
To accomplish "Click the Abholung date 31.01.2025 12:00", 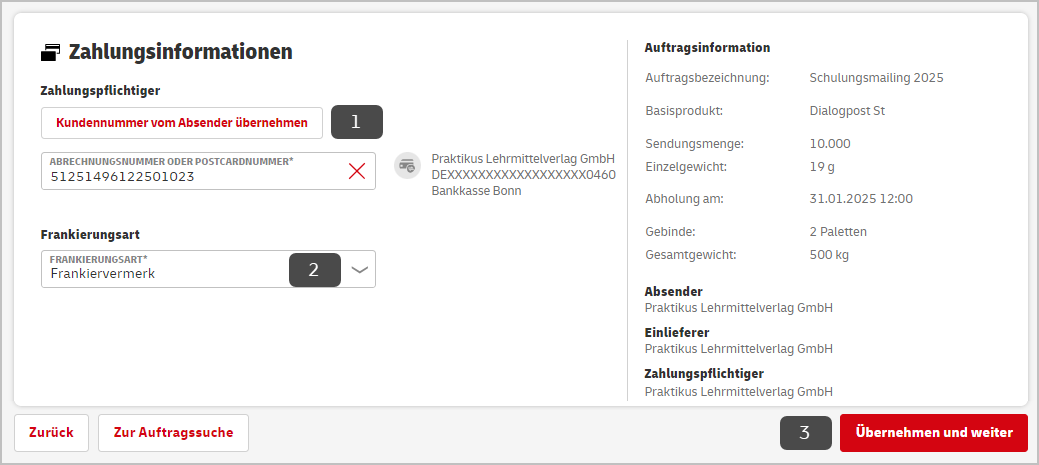I will coord(861,198).
